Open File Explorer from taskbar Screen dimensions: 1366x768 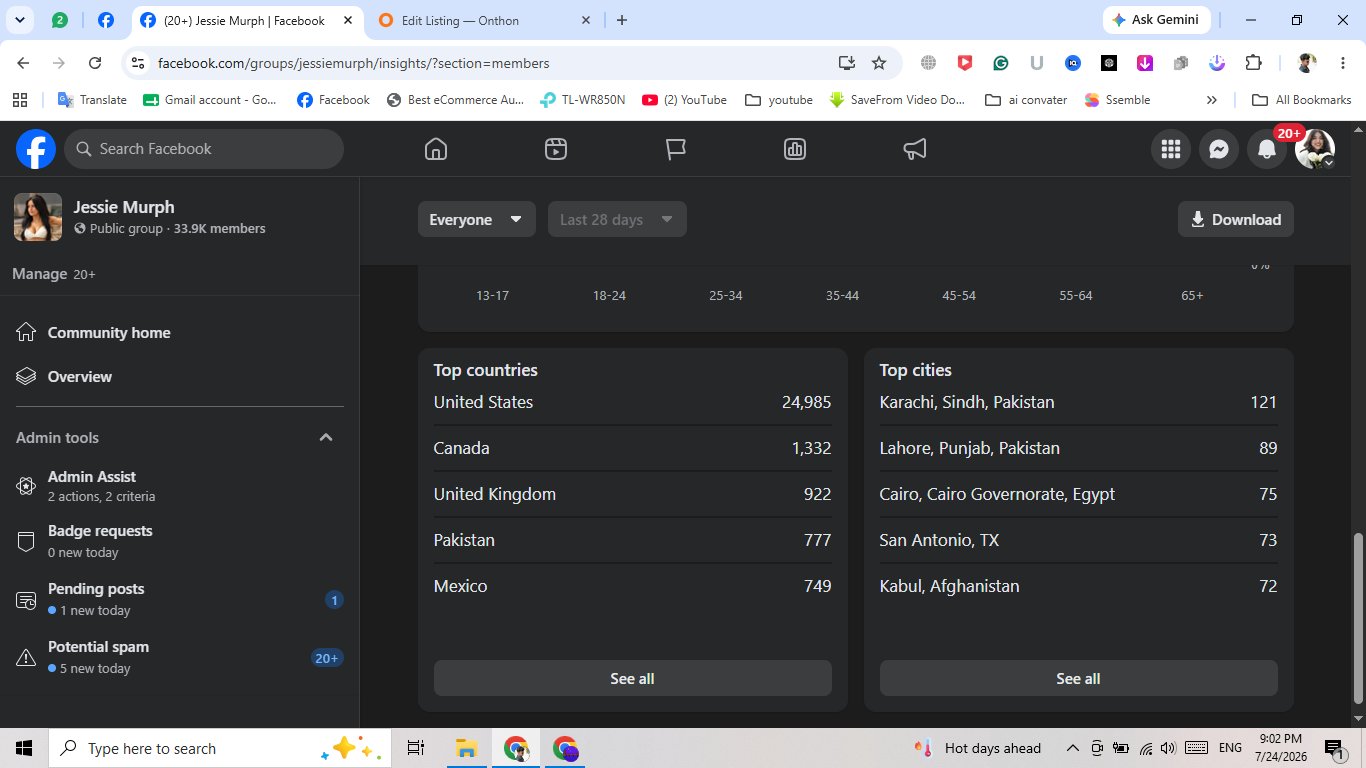465,748
